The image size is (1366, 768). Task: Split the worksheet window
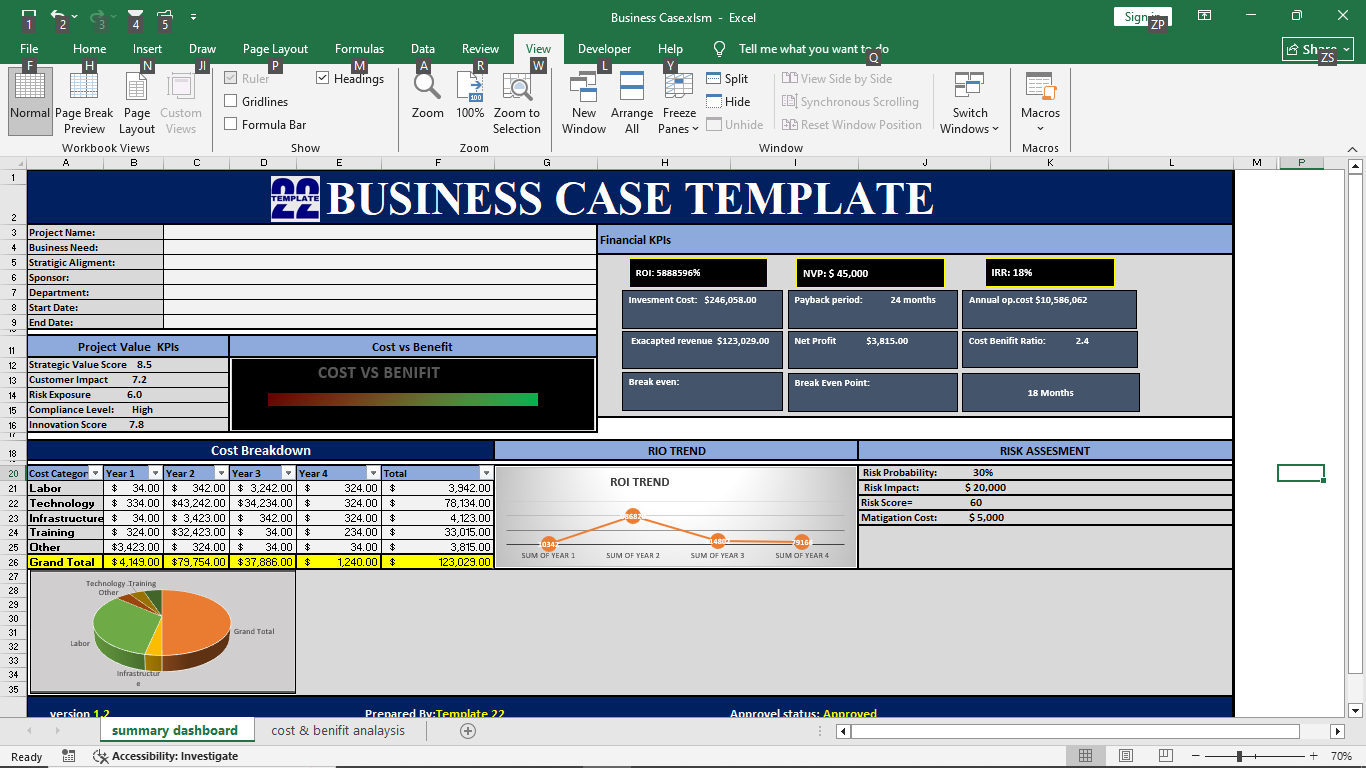pos(727,79)
